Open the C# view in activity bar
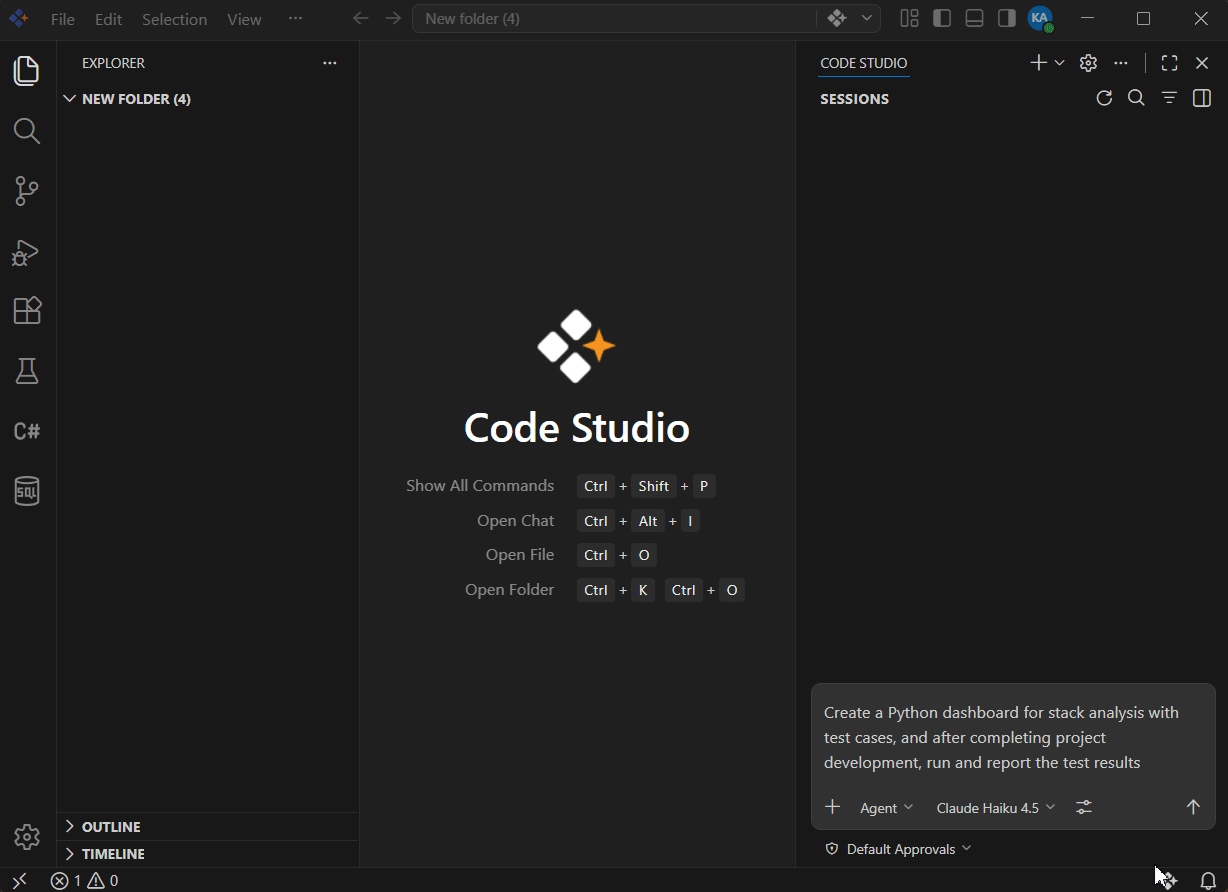The height and width of the screenshot is (892, 1228). [x=27, y=431]
